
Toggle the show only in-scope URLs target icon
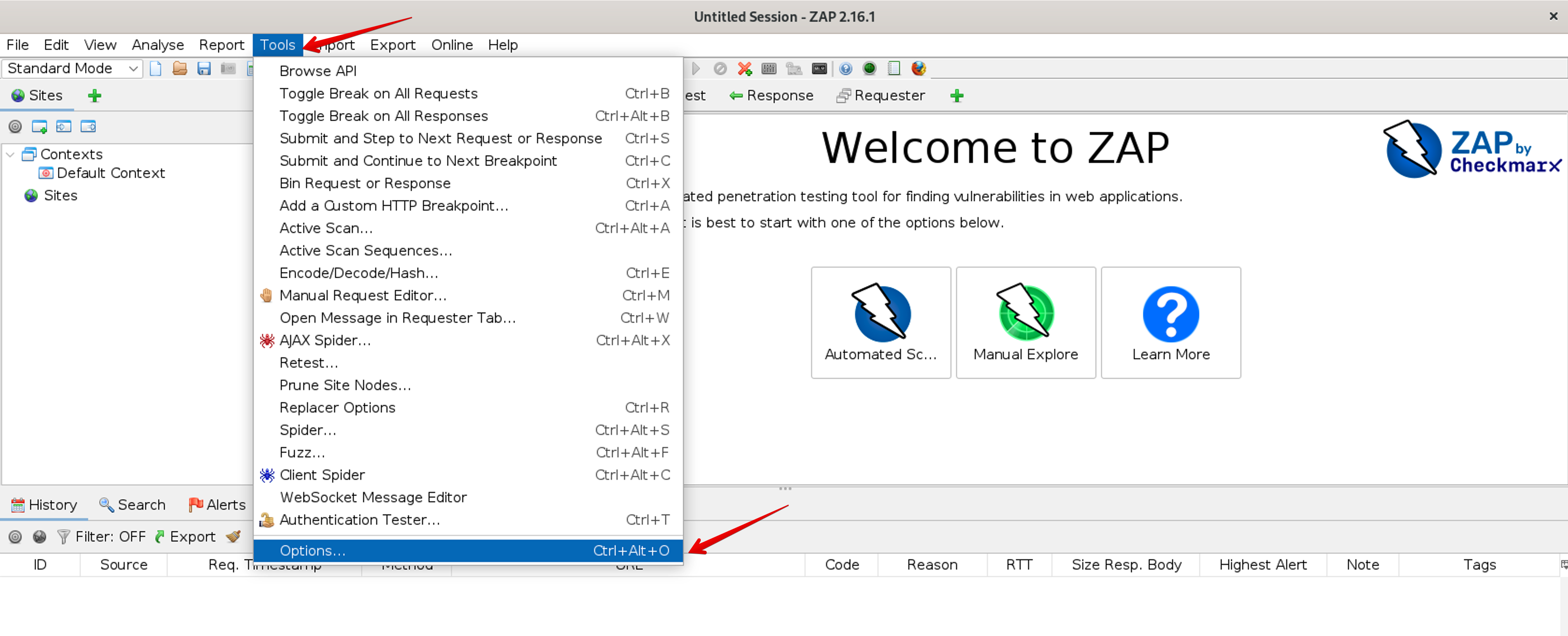point(15,127)
